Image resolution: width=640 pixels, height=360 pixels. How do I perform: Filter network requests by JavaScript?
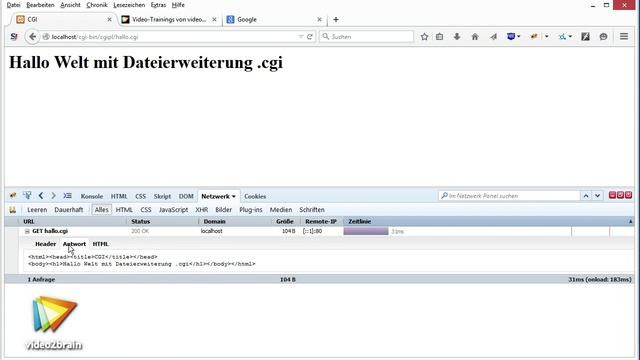173,210
